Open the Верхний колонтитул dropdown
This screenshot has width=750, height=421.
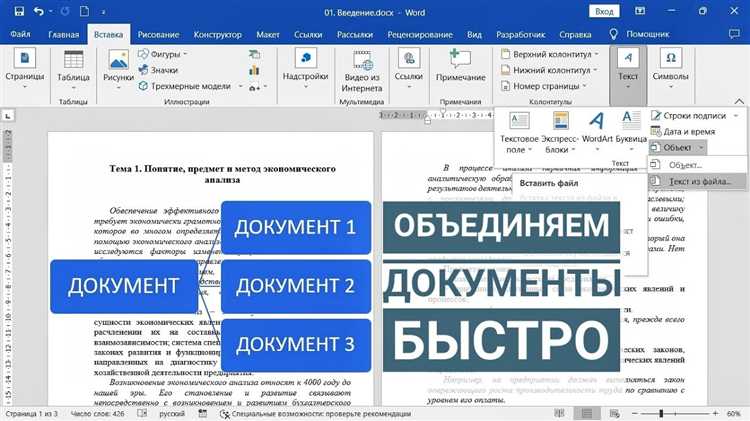tap(550, 55)
